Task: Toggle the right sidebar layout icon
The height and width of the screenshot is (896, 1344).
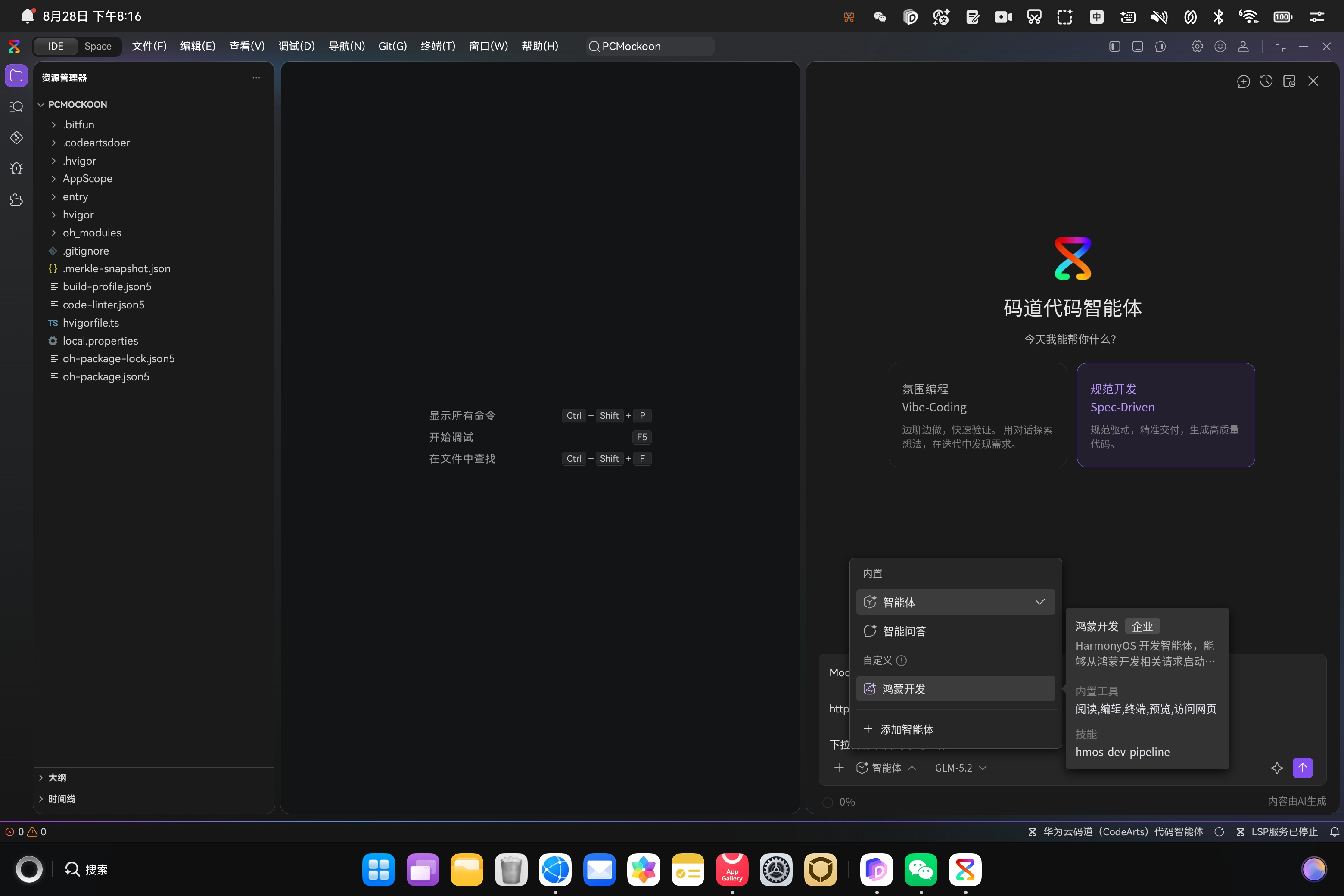Action: 1160,46
